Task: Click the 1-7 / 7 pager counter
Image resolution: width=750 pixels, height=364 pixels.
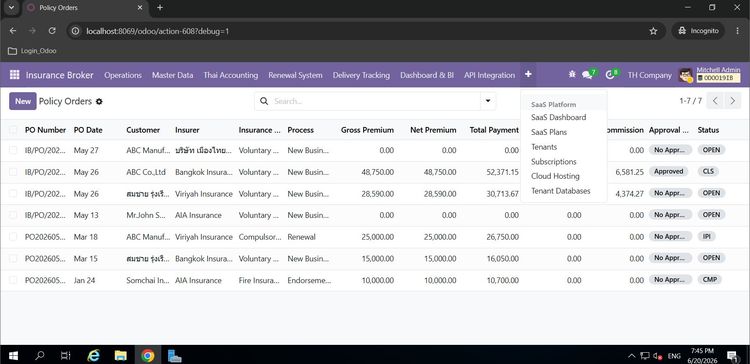Action: click(690, 101)
